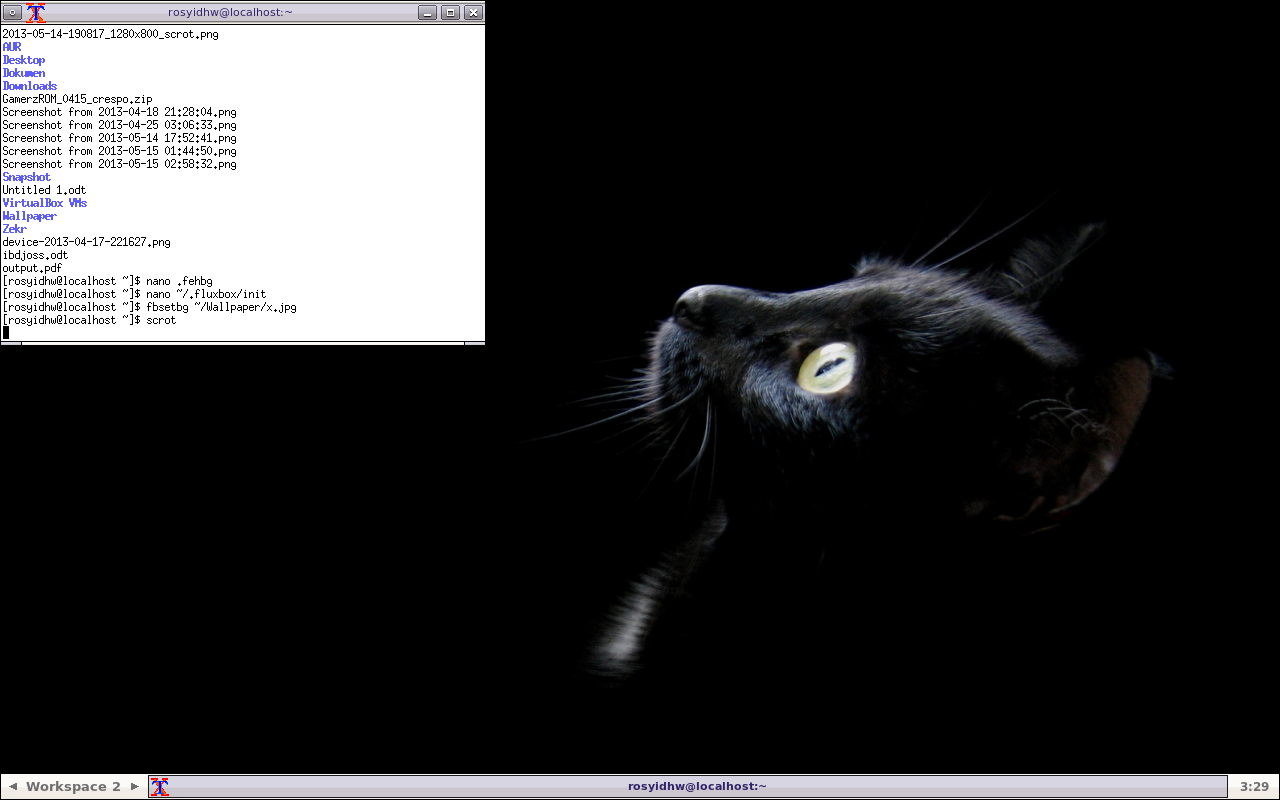1280x800 pixels.
Task: Click the AUR directory name
Action: pos(11,46)
